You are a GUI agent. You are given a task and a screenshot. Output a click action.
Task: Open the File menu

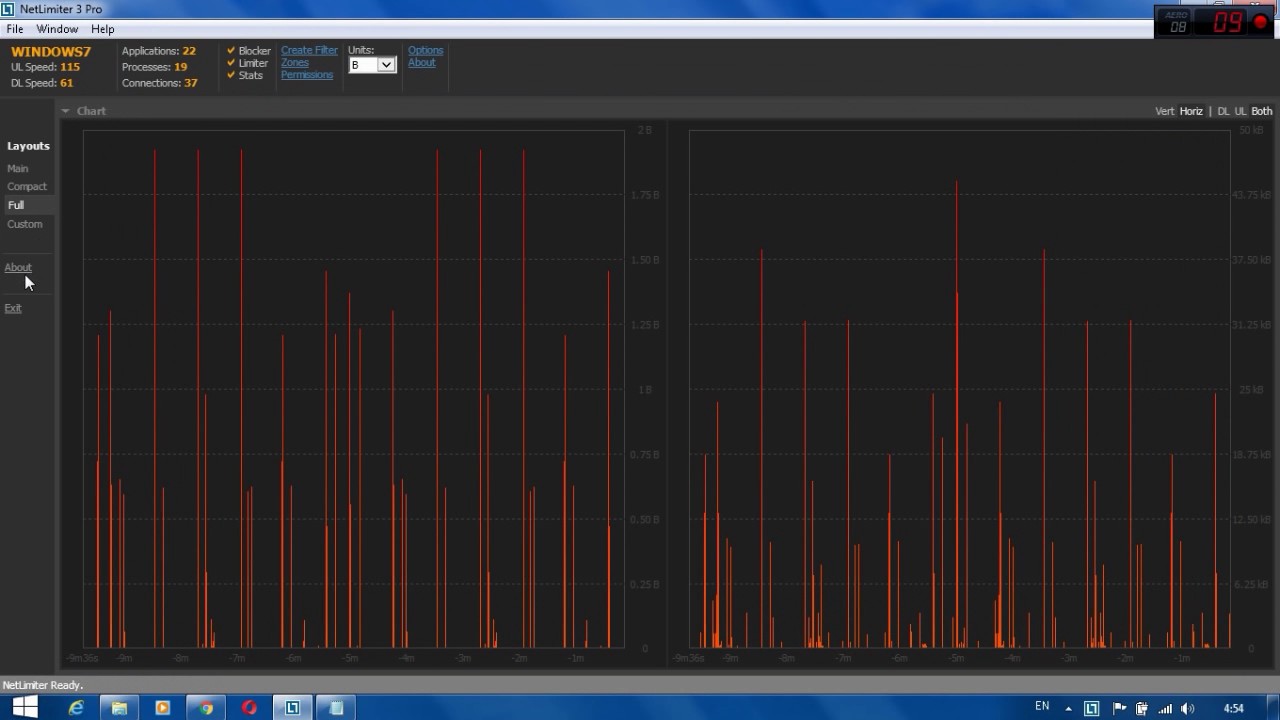point(15,29)
